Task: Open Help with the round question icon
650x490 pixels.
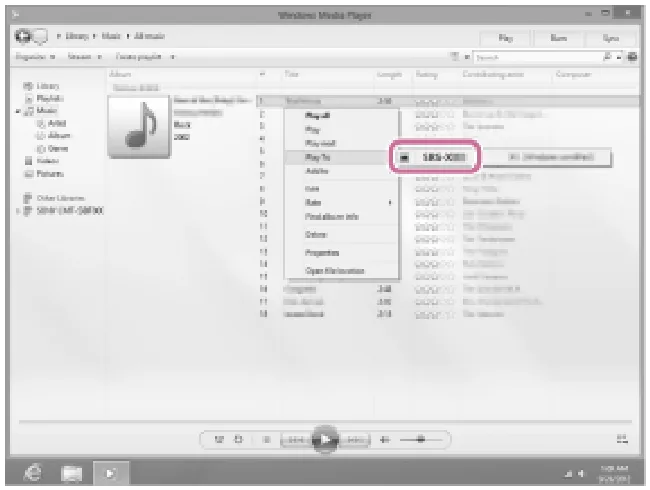Action: pos(632,57)
